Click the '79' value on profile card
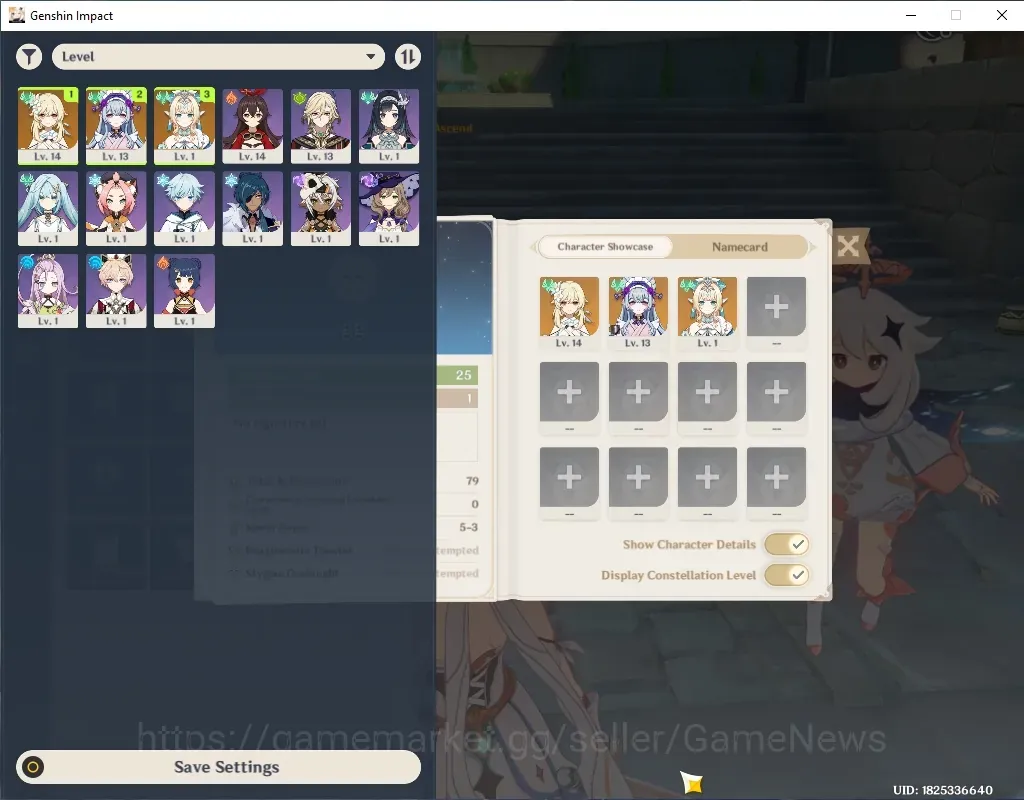Screen dimensions: 1024x800 click(472, 481)
